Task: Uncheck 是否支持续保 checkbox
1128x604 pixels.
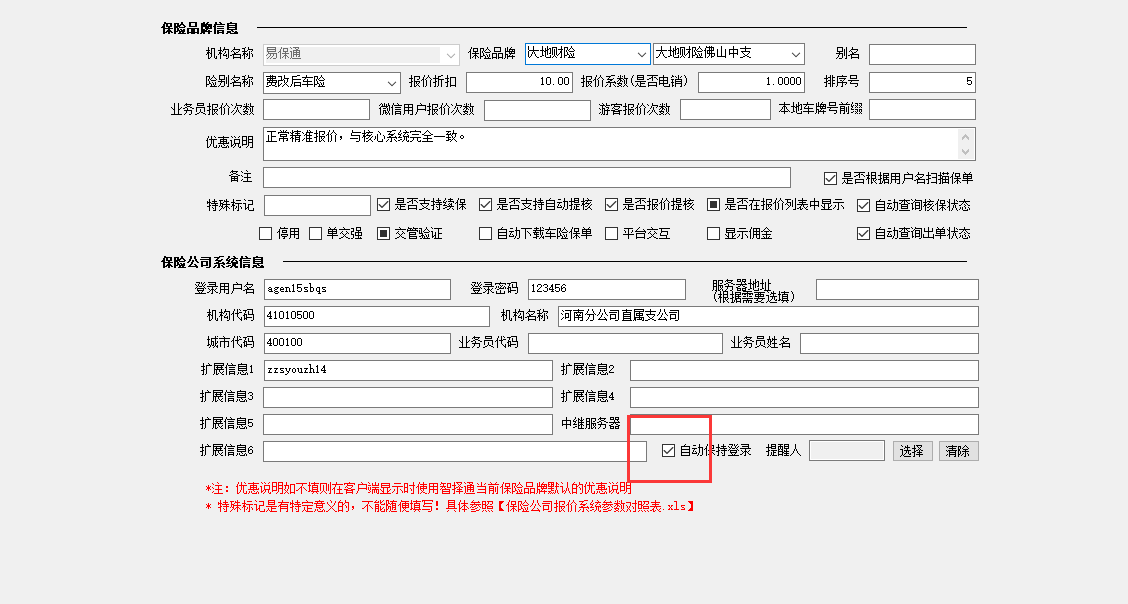Action: click(383, 205)
